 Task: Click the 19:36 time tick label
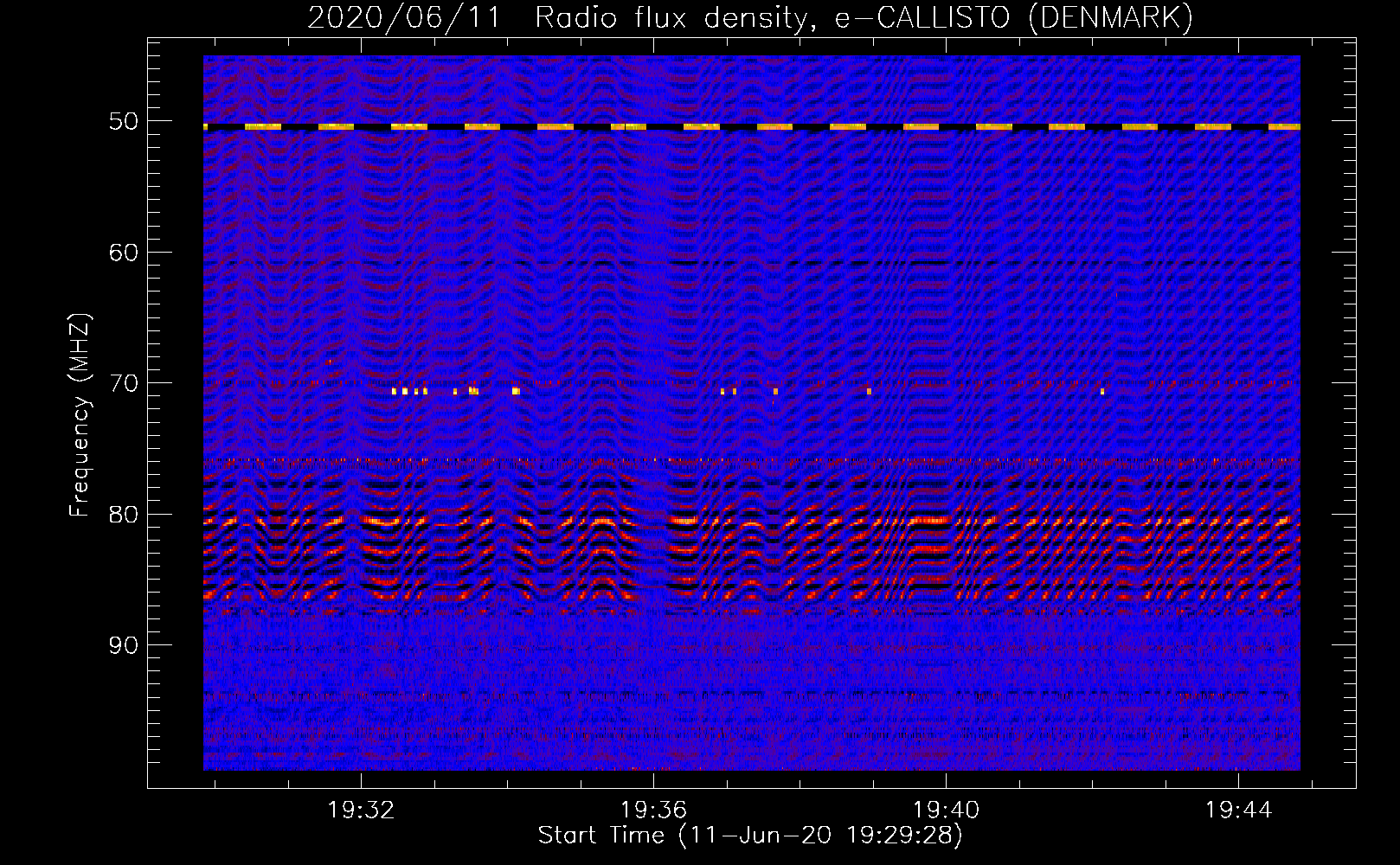coord(653,811)
